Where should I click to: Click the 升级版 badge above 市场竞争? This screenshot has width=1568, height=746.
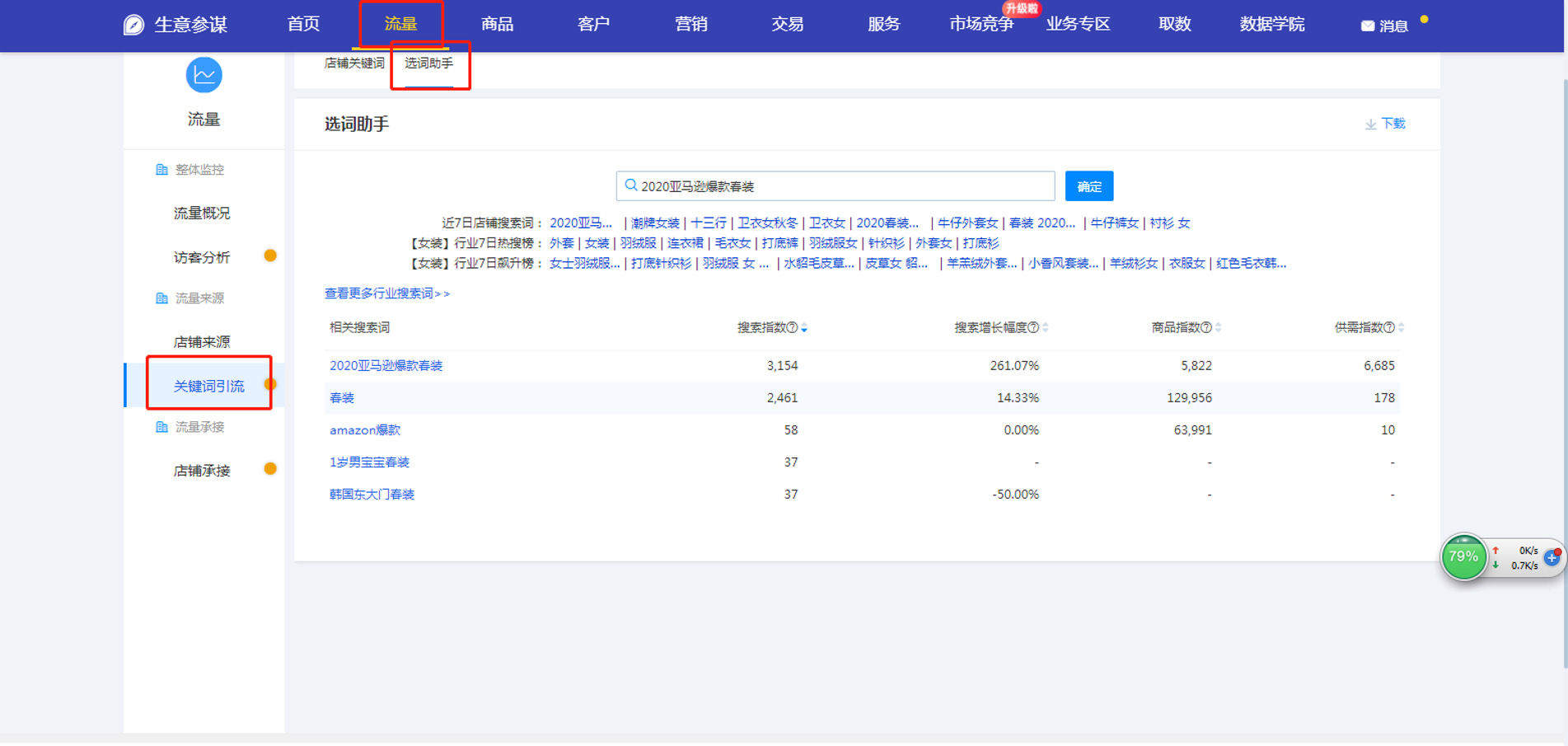point(1022,8)
